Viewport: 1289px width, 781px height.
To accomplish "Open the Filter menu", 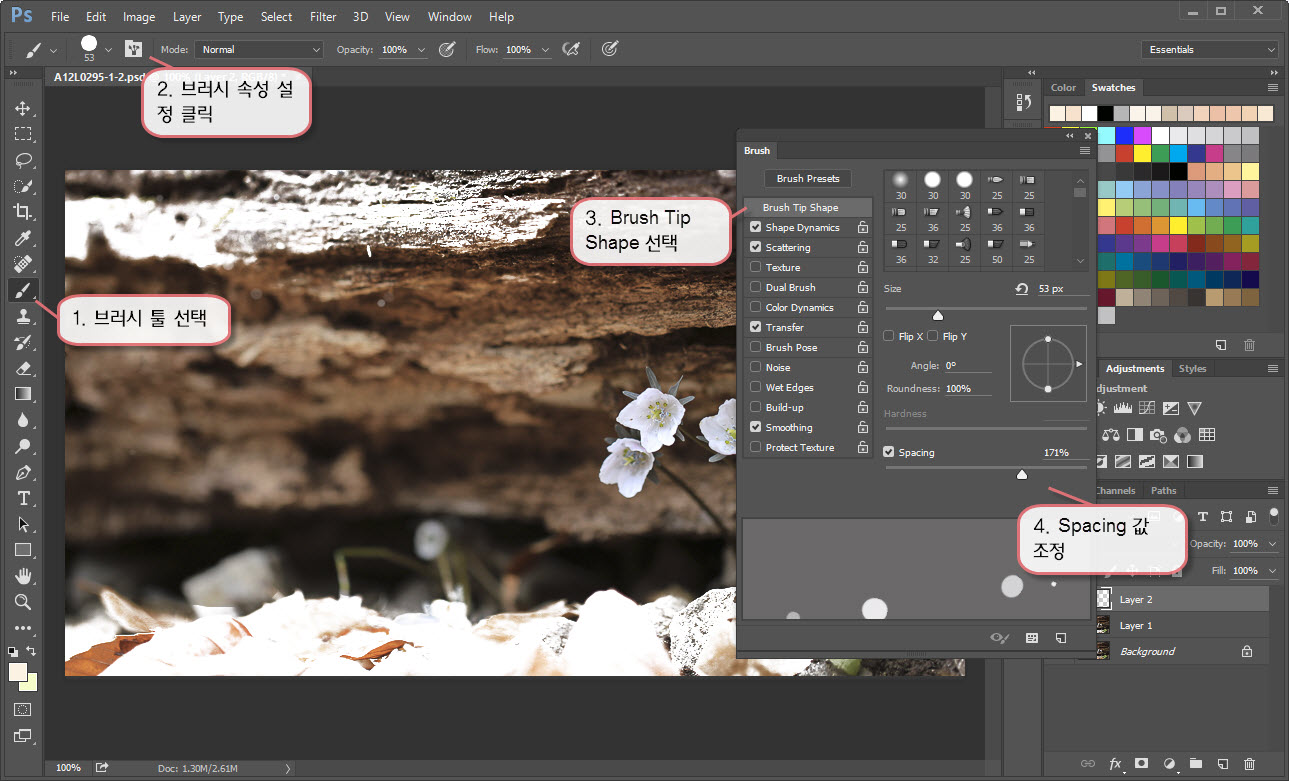I will [x=323, y=16].
